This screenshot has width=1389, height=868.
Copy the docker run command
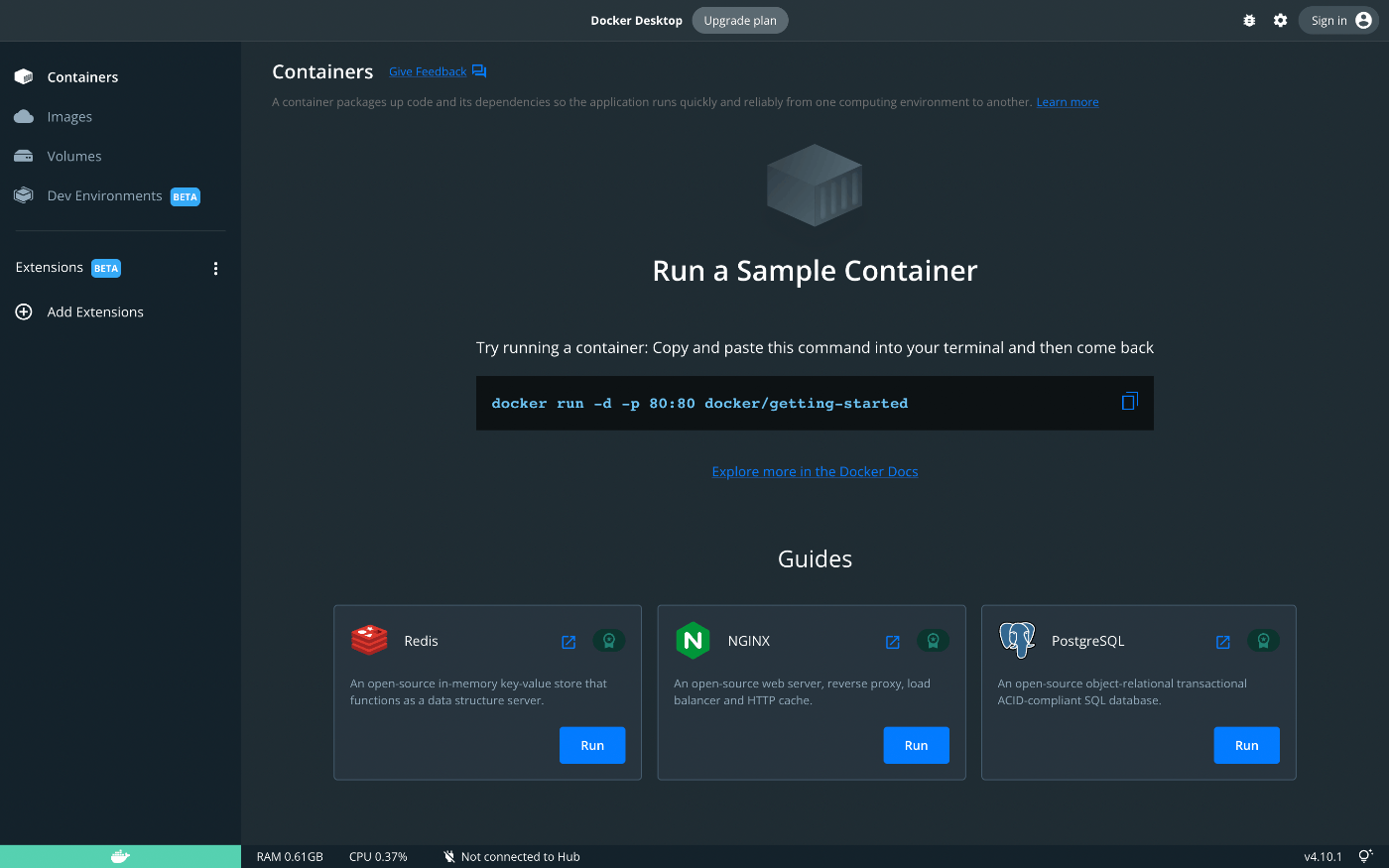tap(1130, 402)
